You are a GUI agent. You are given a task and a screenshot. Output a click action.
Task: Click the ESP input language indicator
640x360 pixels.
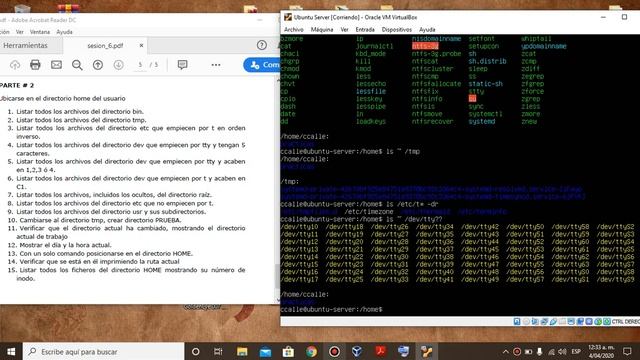[x=576, y=351]
